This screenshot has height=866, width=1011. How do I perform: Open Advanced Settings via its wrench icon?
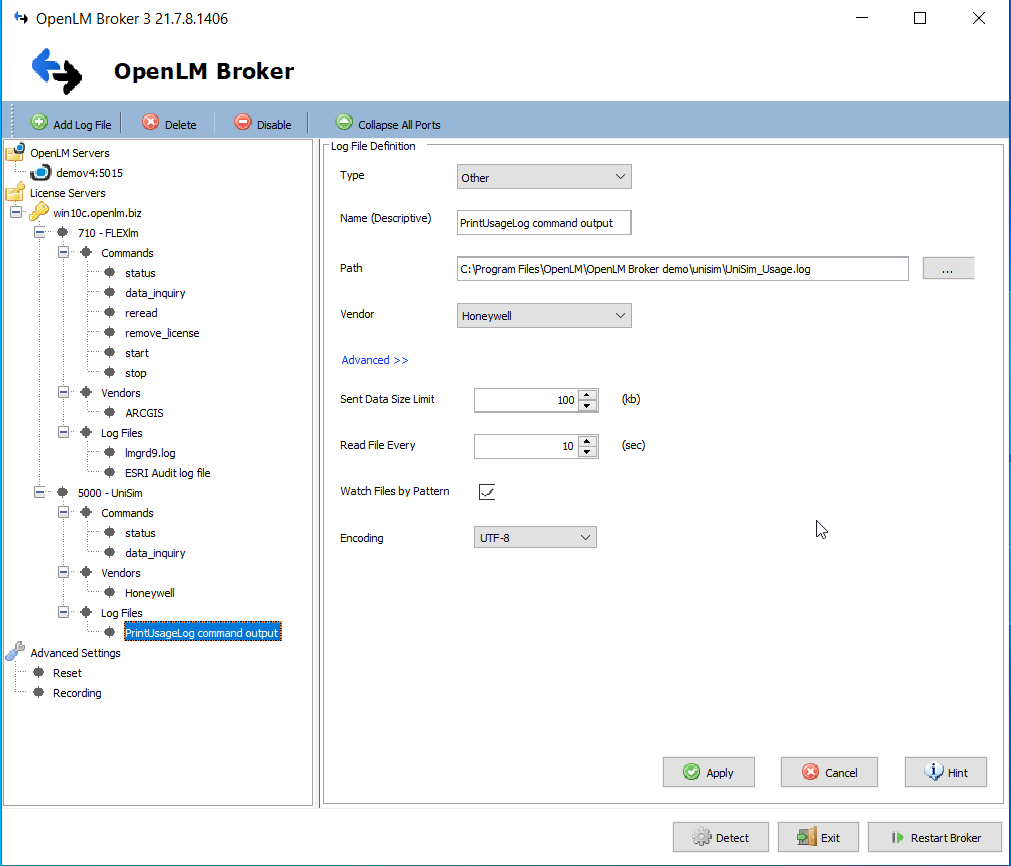[15, 652]
